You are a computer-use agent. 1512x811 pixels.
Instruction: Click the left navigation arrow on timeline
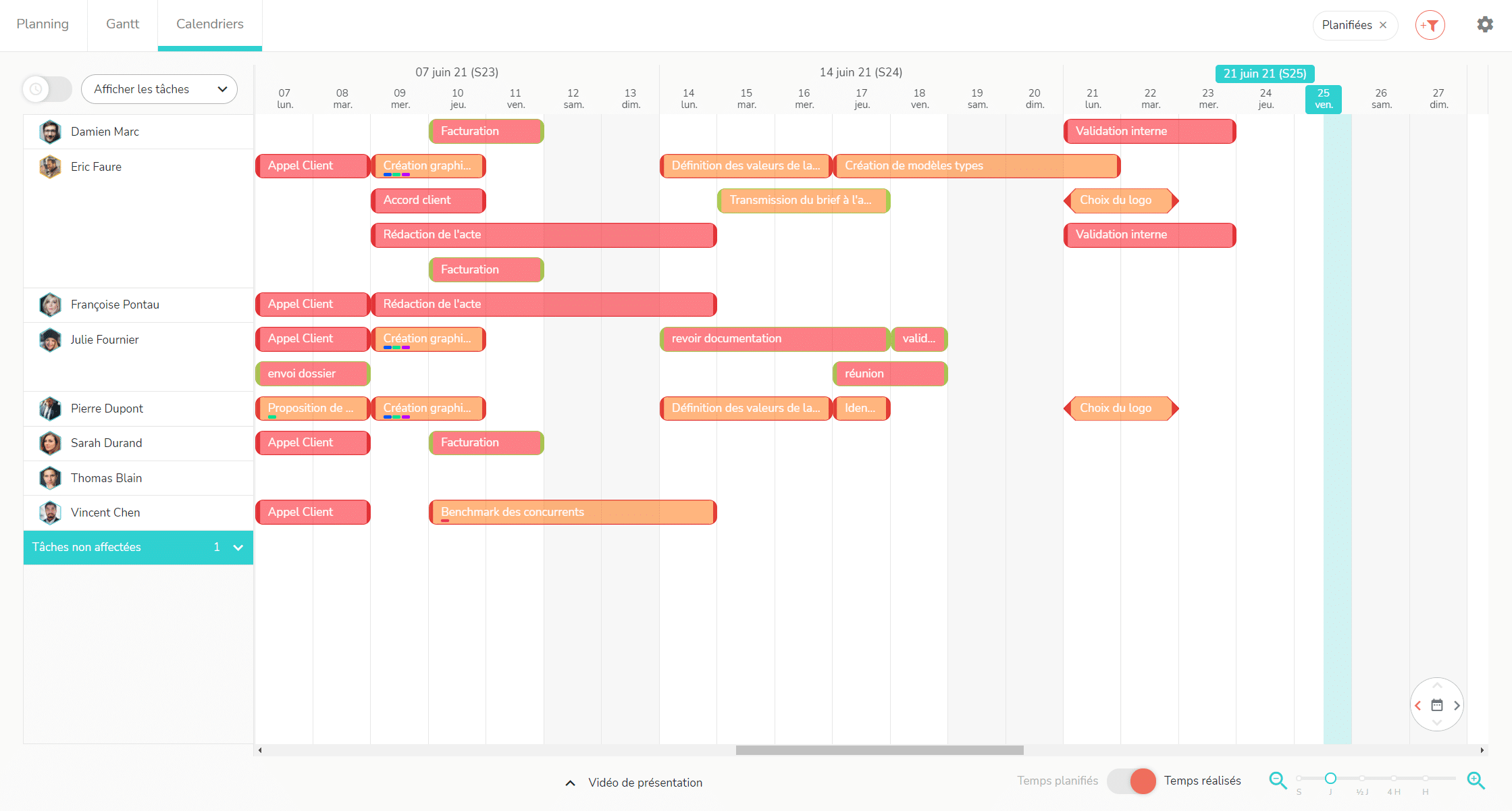(x=1418, y=706)
